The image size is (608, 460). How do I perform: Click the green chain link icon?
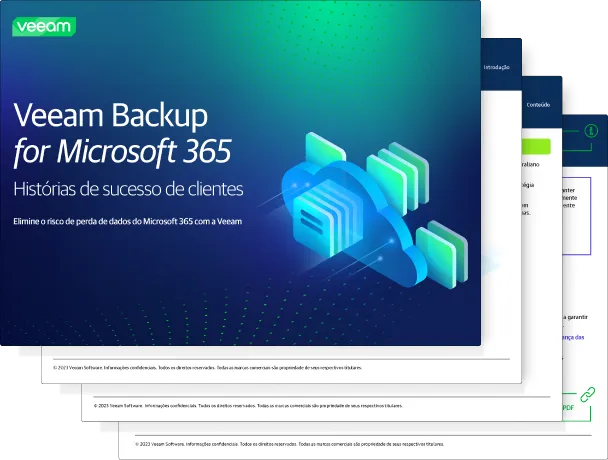(x=587, y=394)
